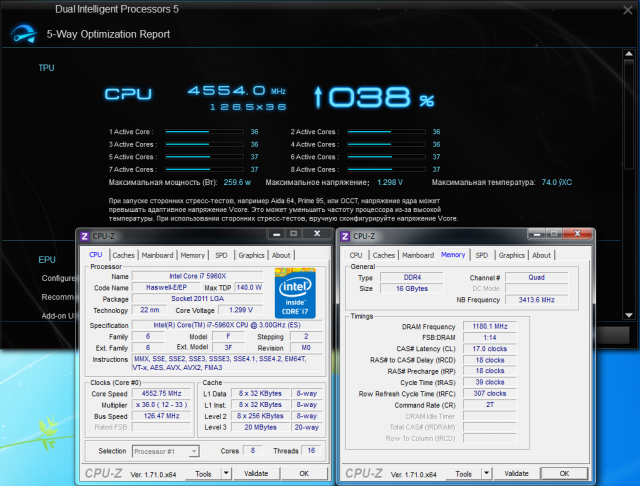Viewport: 640px width, 486px height.
Task: Click the Intel Core i7 logo badge
Action: click(295, 293)
